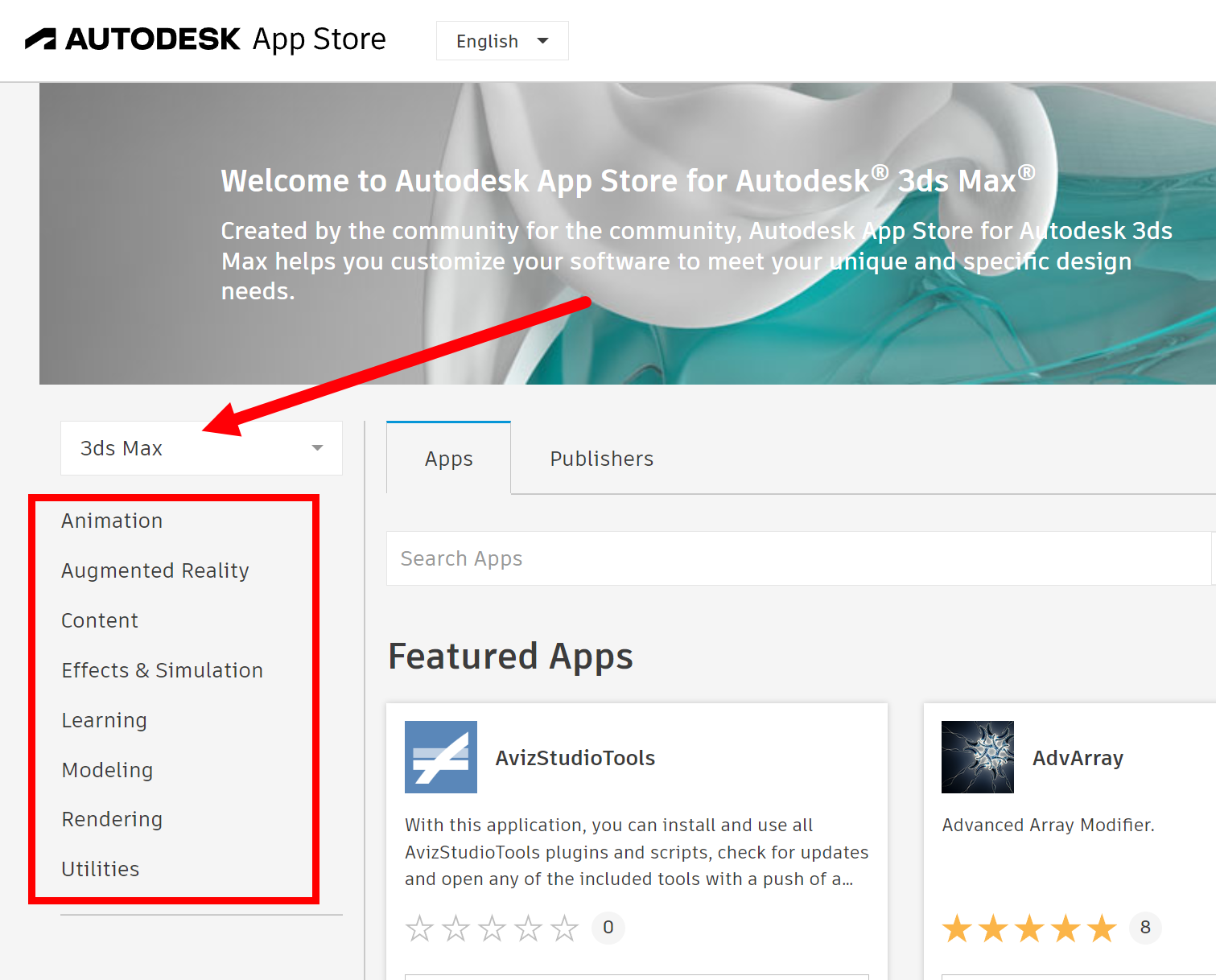Image resolution: width=1216 pixels, height=980 pixels.
Task: Click the AvizStudioTools description text
Action: [x=637, y=852]
